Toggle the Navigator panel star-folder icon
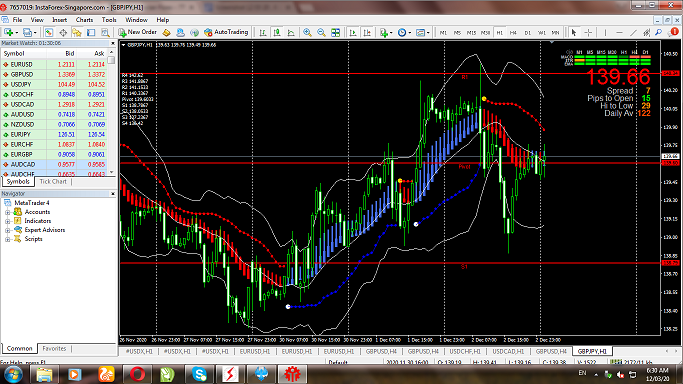 point(77,33)
